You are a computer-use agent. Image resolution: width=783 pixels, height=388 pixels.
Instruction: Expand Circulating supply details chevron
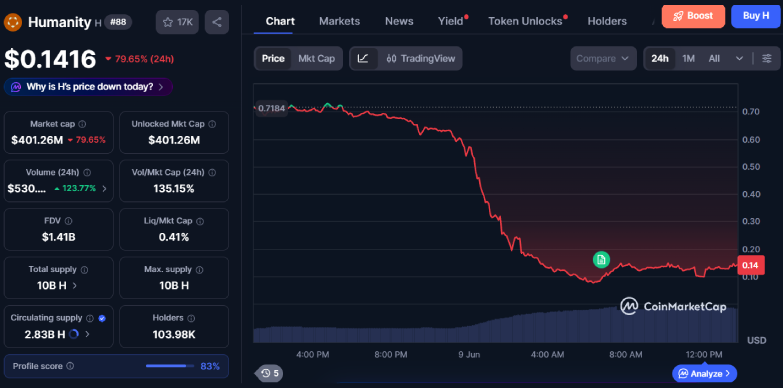[87, 334]
